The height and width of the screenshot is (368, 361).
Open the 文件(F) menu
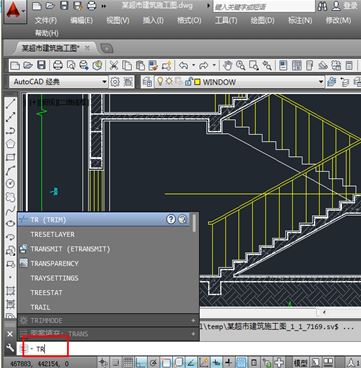(46, 20)
